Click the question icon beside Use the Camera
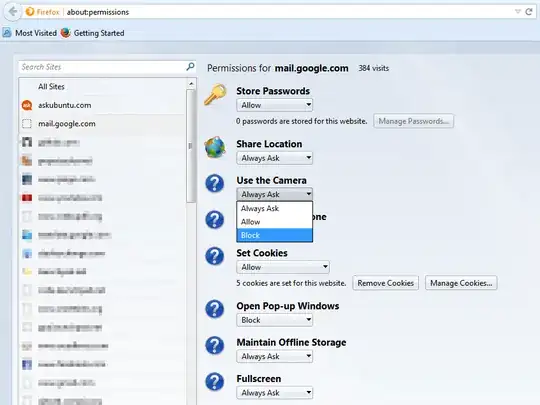540x405 pixels. tap(215, 183)
